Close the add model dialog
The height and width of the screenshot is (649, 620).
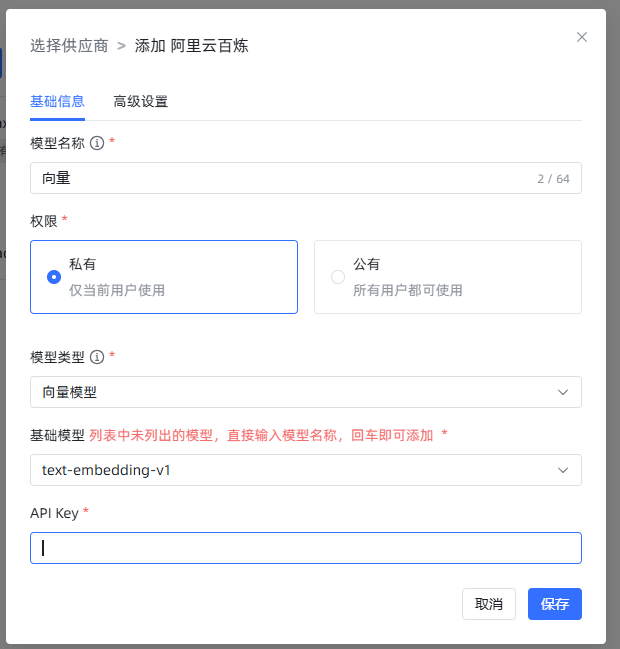click(582, 37)
